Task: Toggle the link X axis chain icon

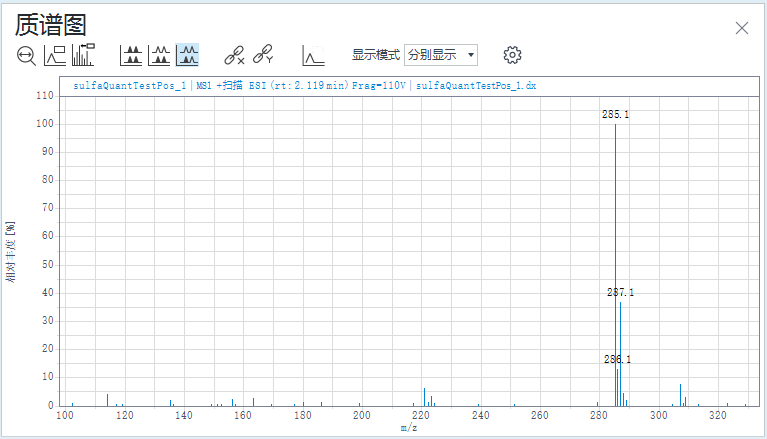Action: click(x=234, y=55)
